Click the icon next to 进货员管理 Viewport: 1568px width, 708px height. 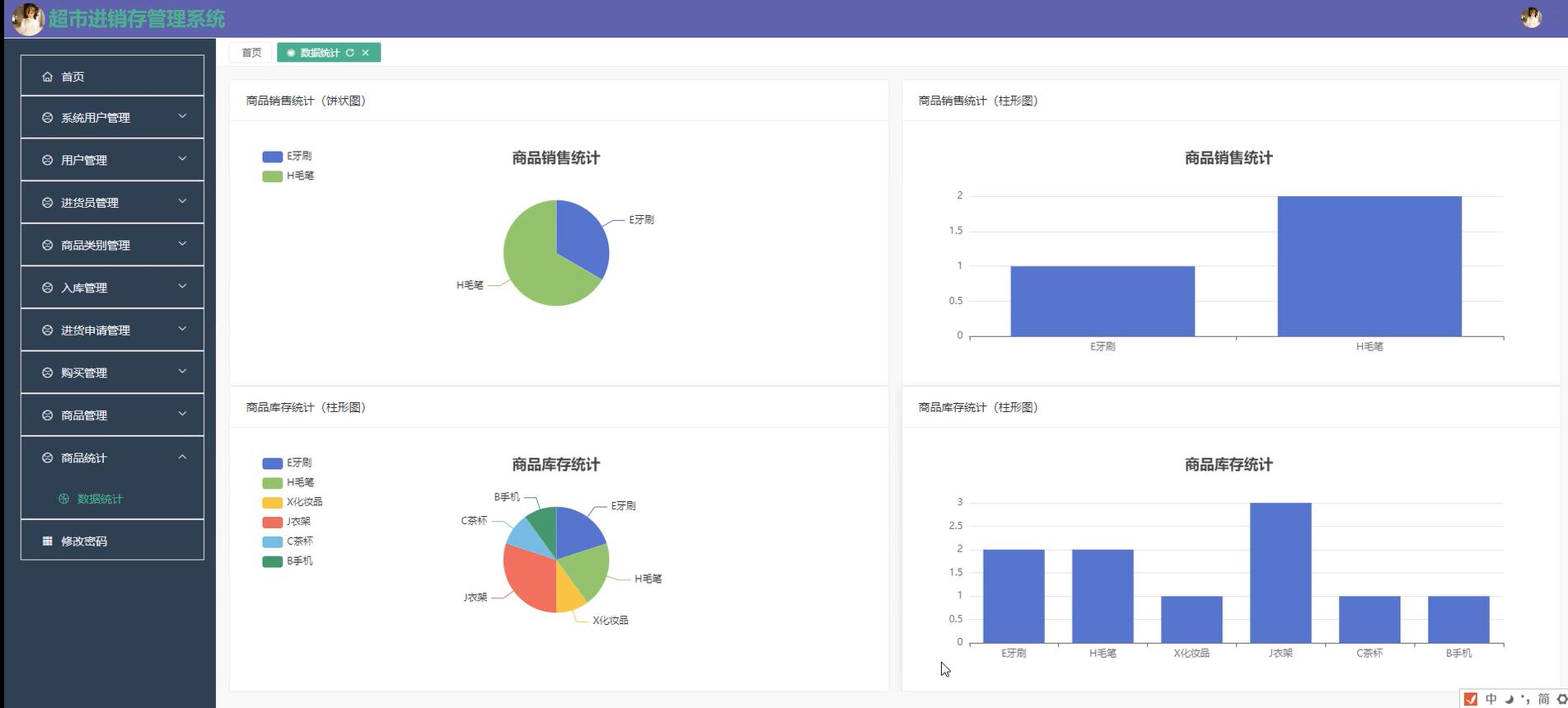pyautogui.click(x=47, y=203)
